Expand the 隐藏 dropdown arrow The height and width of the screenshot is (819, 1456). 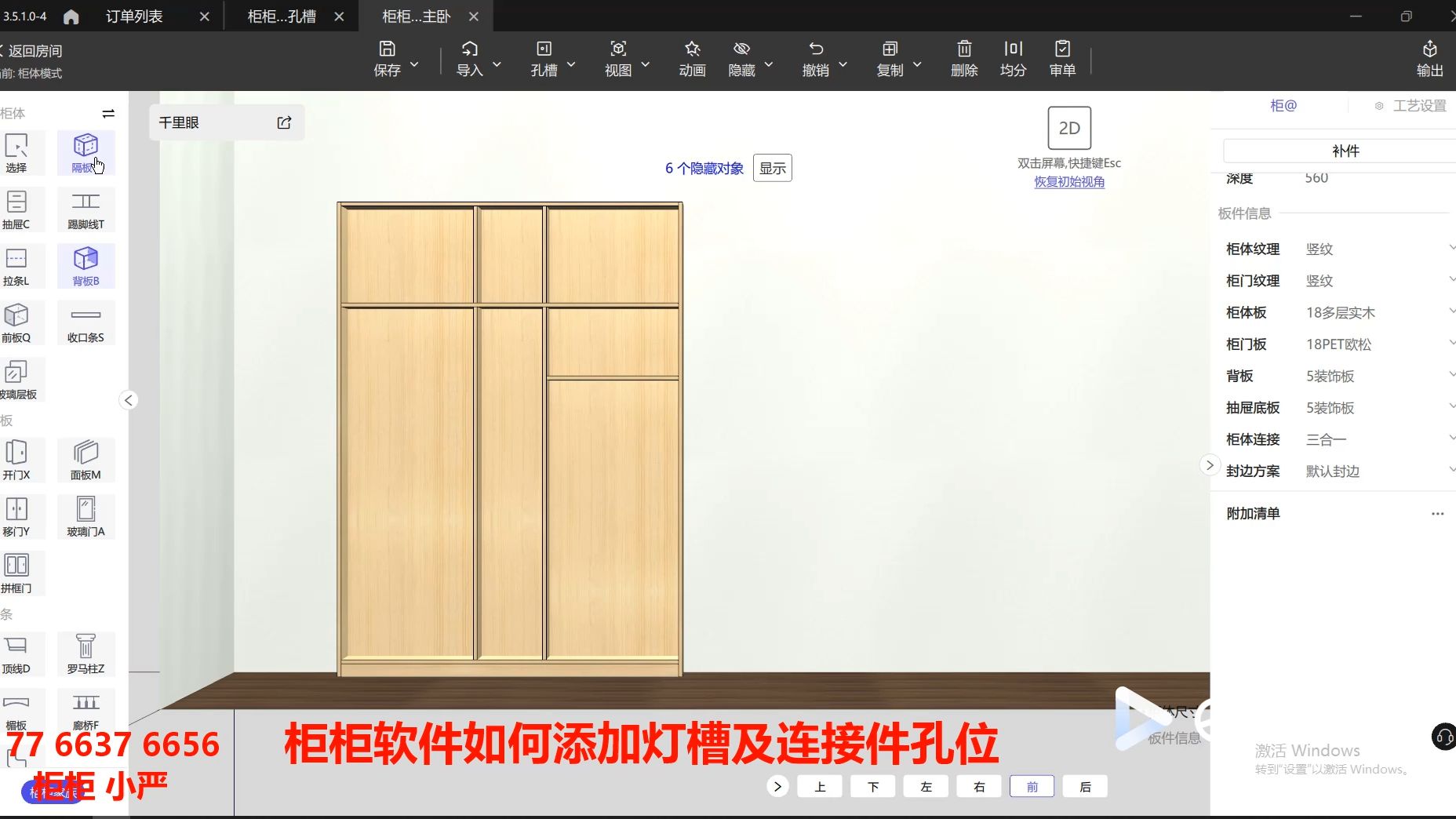tap(769, 64)
